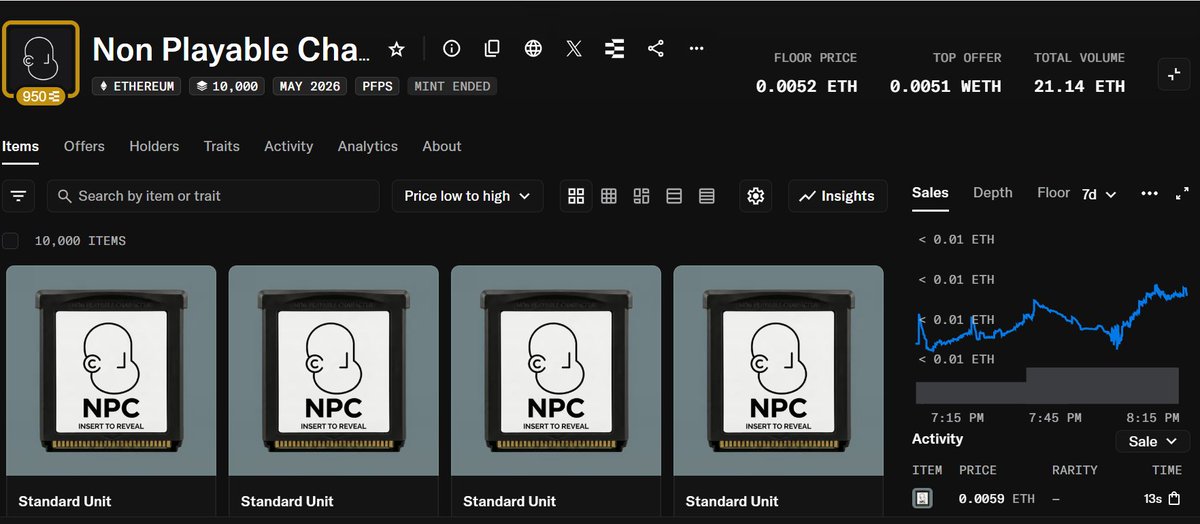Screen dimensions: 1200x524
Task: Expand the chart to fullscreen
Action: [x=1182, y=193]
